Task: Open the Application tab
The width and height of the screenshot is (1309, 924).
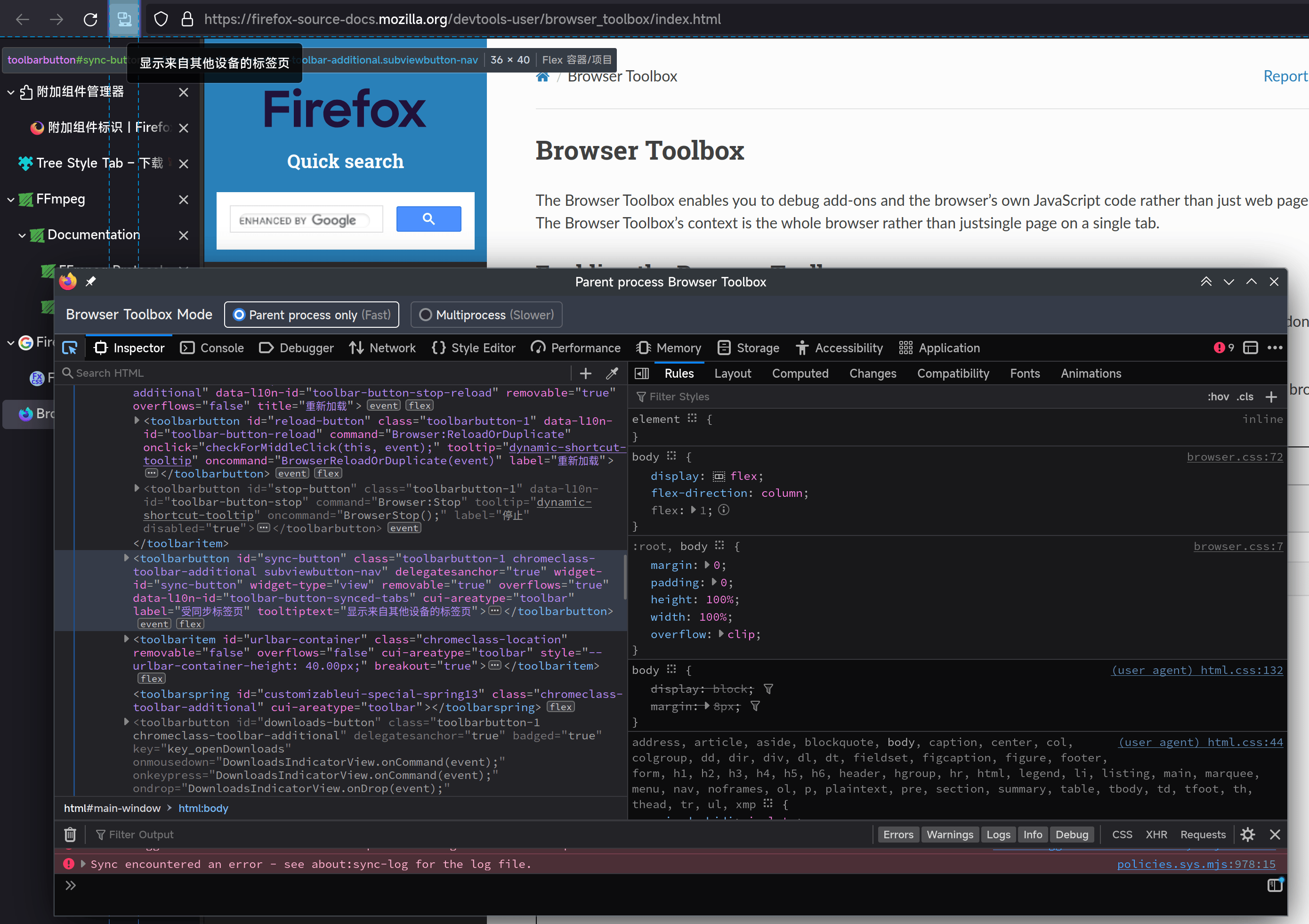Action: pyautogui.click(x=938, y=348)
